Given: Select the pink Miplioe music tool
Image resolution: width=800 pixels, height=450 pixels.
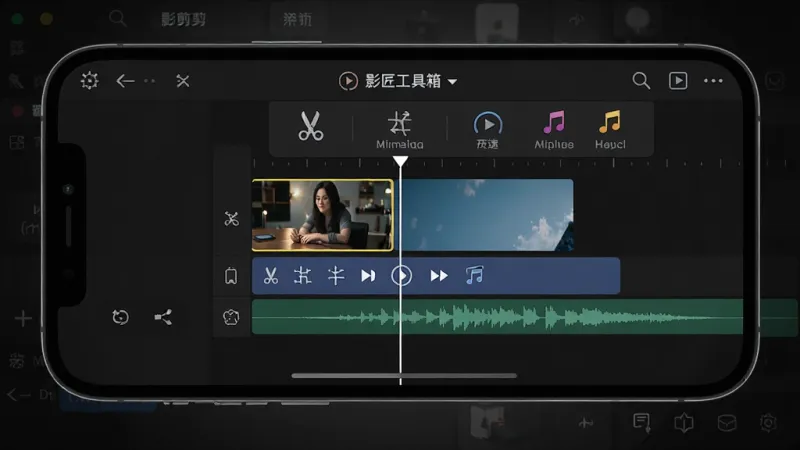Looking at the screenshot, I should click(x=554, y=130).
